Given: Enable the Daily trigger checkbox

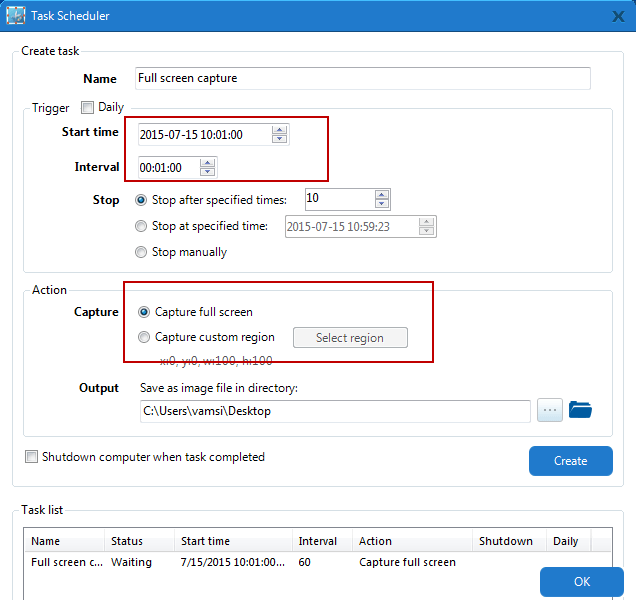Looking at the screenshot, I should click(x=87, y=108).
